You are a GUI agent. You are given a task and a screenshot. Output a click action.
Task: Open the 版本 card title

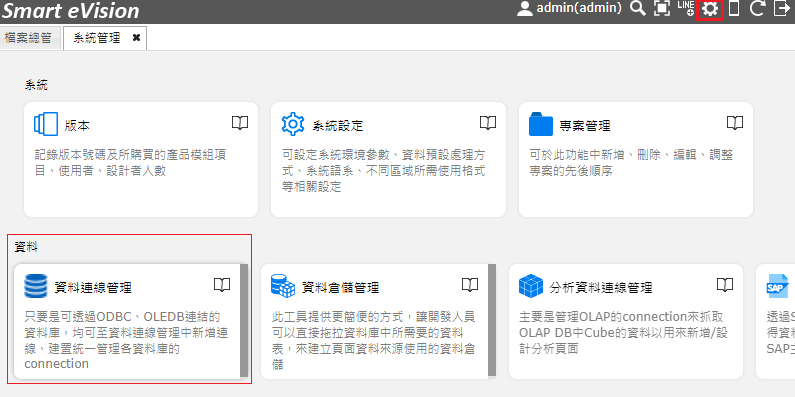[x=77, y=126]
